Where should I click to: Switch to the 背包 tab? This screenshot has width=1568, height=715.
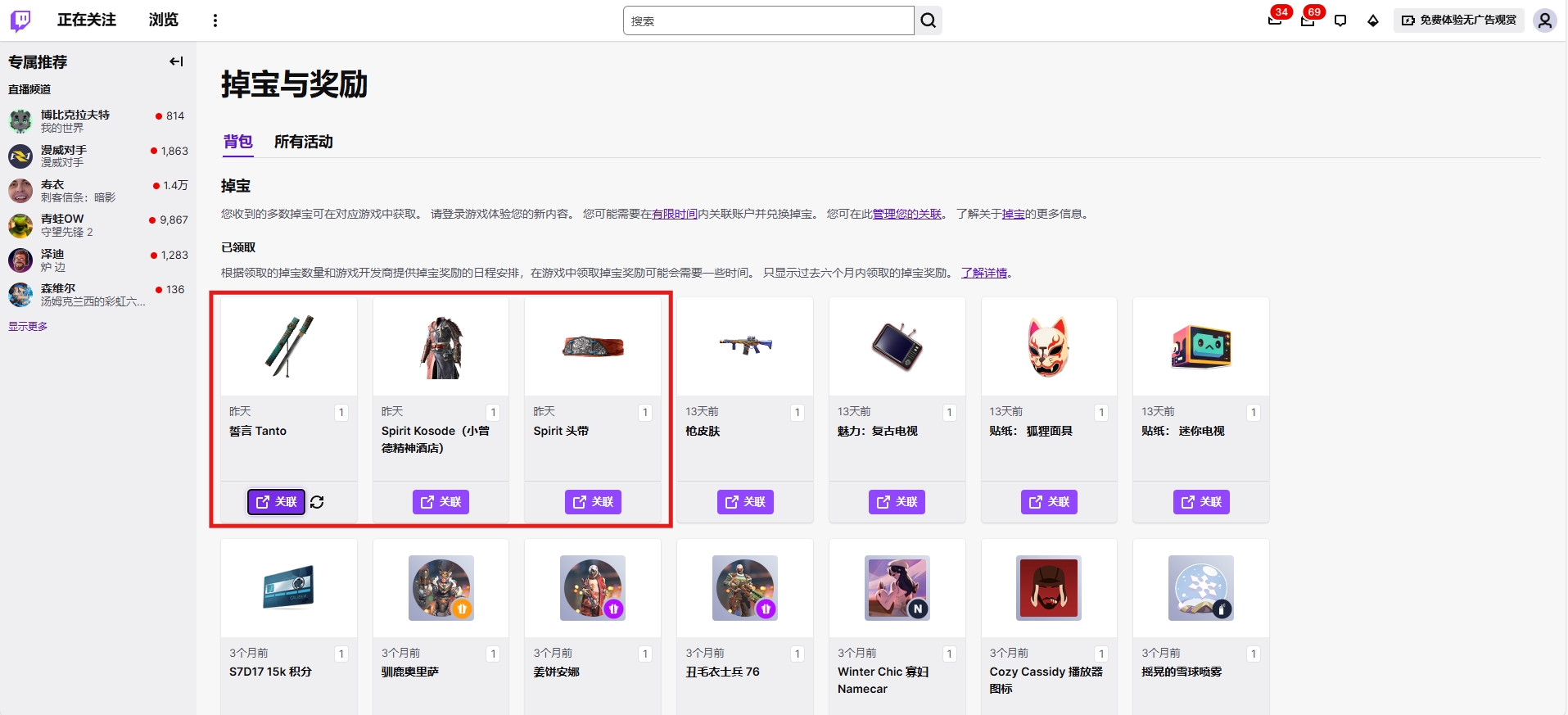click(x=238, y=142)
